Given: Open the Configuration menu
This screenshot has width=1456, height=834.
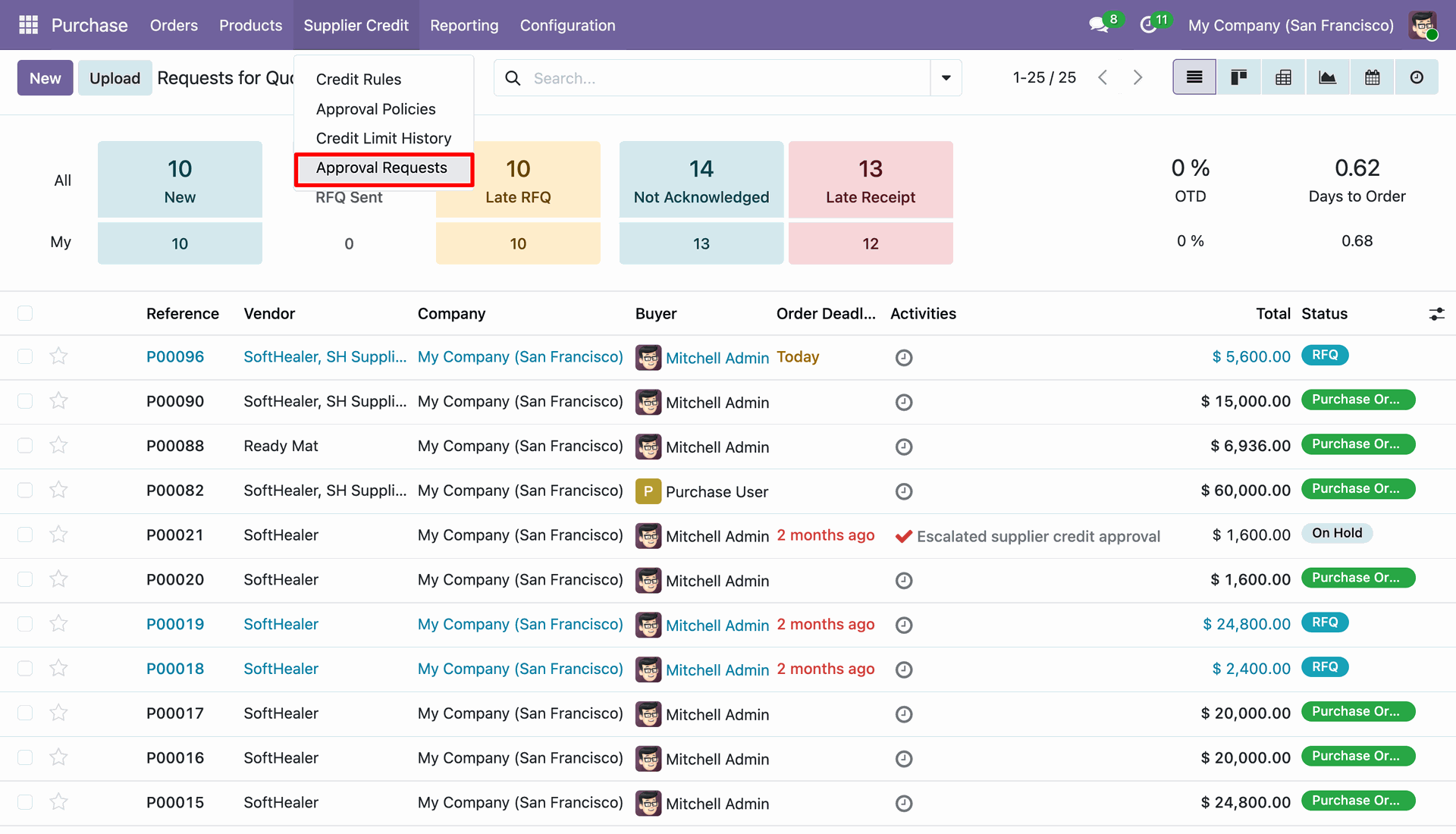Looking at the screenshot, I should tap(567, 25).
